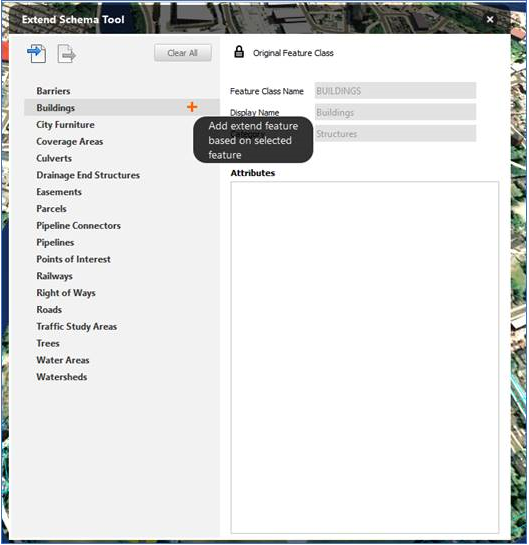Select Right of Ways entry
Screen dimensions: 529x545
click(x=66, y=293)
